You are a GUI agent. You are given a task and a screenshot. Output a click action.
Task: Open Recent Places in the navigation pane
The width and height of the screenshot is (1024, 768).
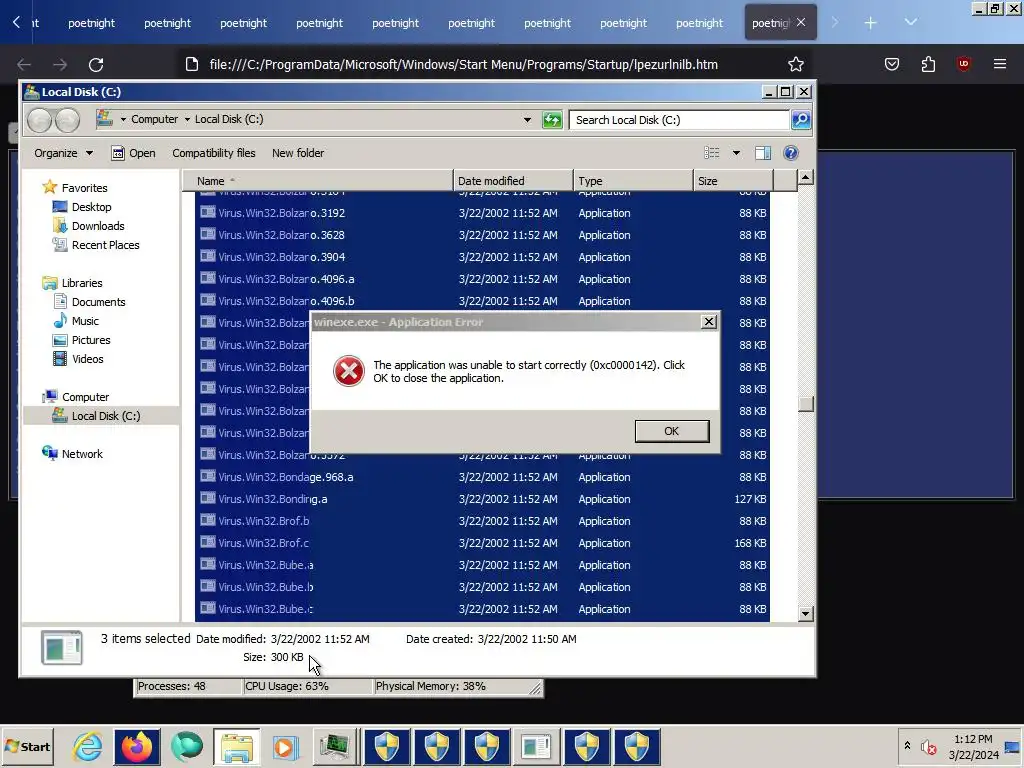(105, 245)
